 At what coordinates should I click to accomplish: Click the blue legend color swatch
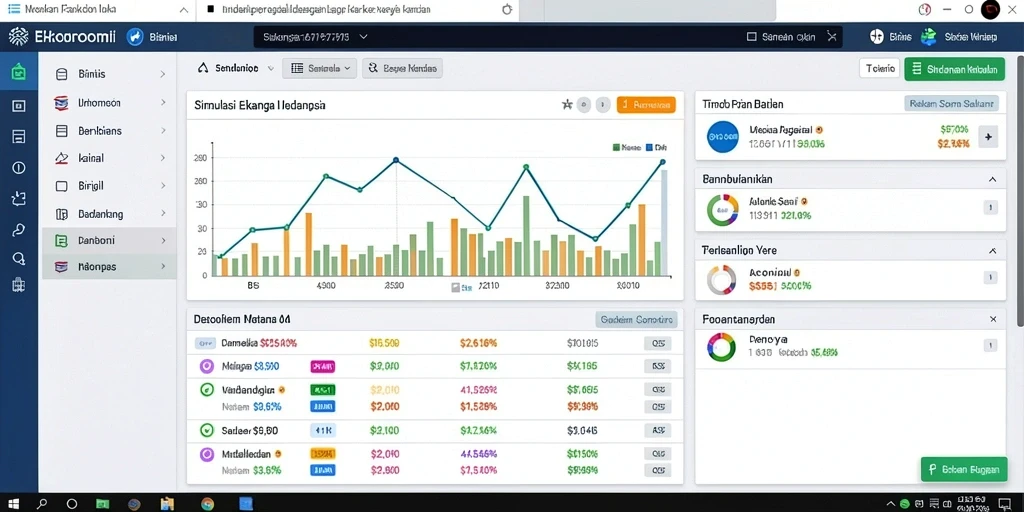[x=649, y=148]
